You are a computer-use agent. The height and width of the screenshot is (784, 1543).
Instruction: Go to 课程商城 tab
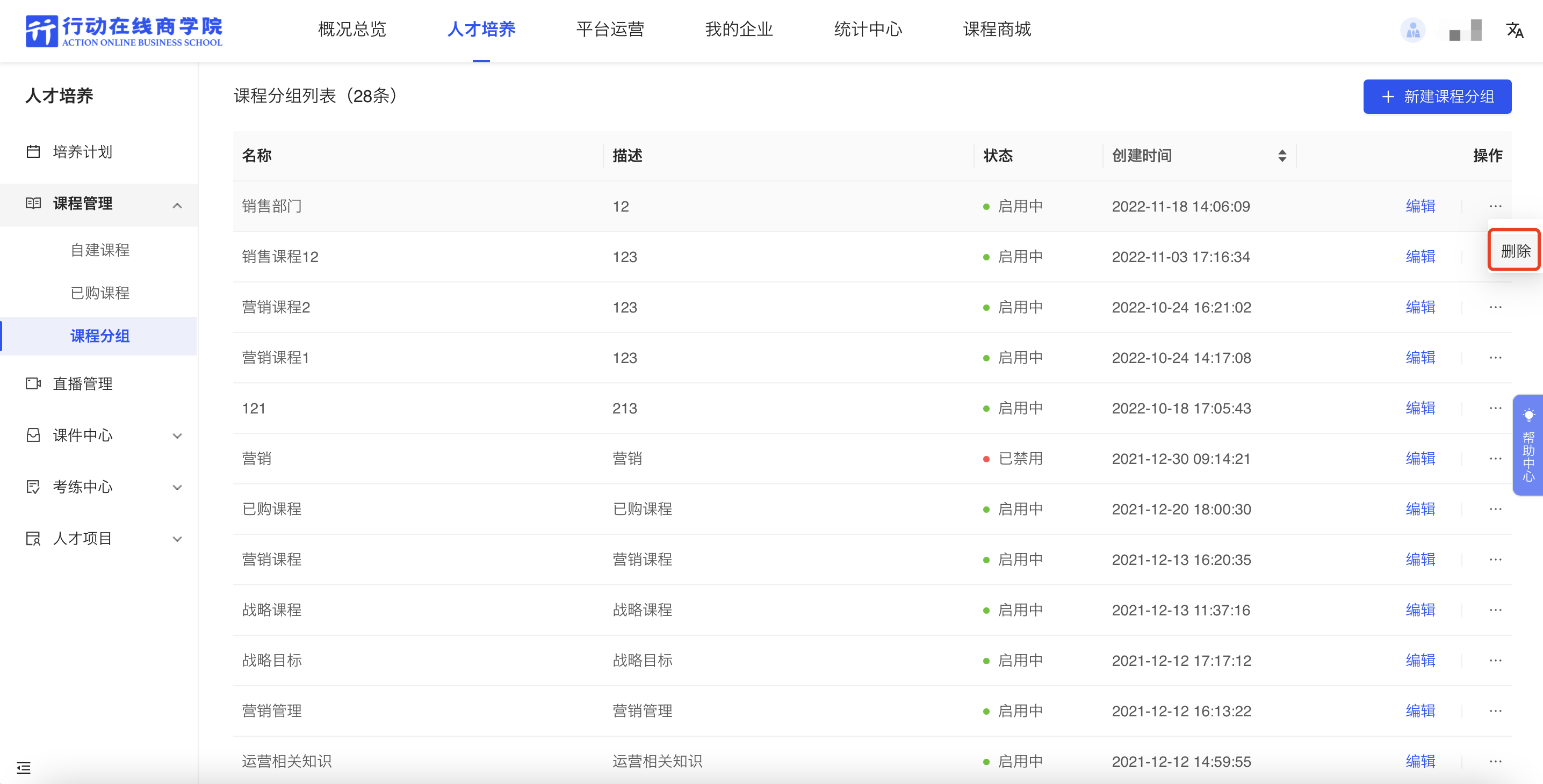[997, 30]
